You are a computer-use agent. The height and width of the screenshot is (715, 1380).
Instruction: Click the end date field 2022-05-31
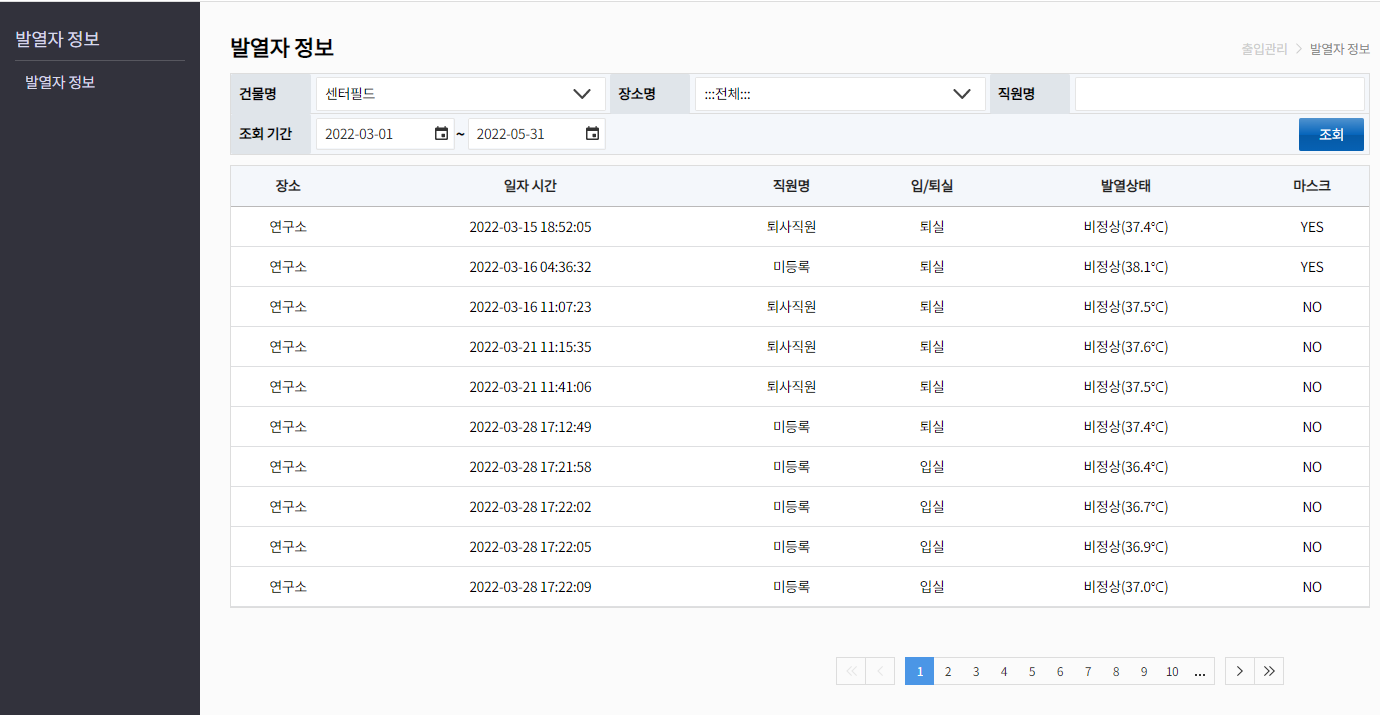(525, 134)
